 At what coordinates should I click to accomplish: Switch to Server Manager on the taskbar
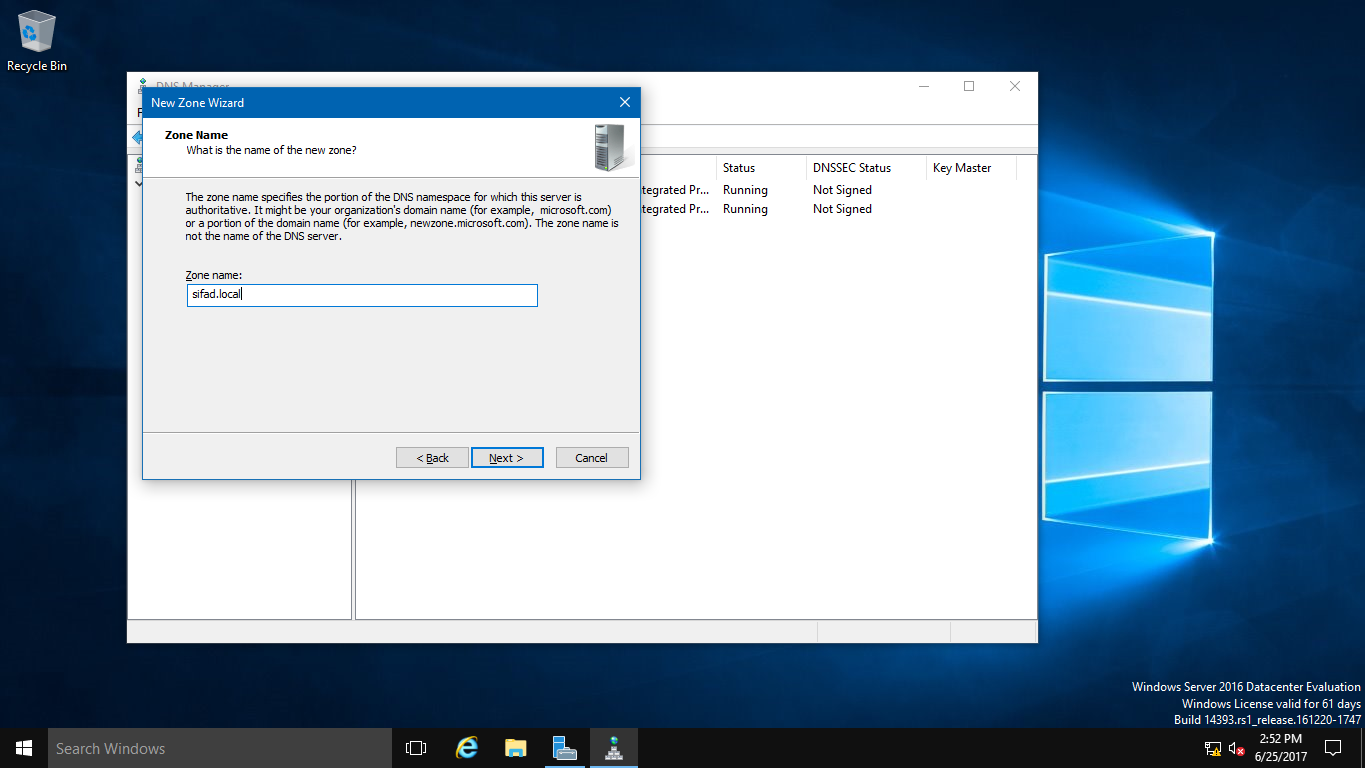[564, 748]
